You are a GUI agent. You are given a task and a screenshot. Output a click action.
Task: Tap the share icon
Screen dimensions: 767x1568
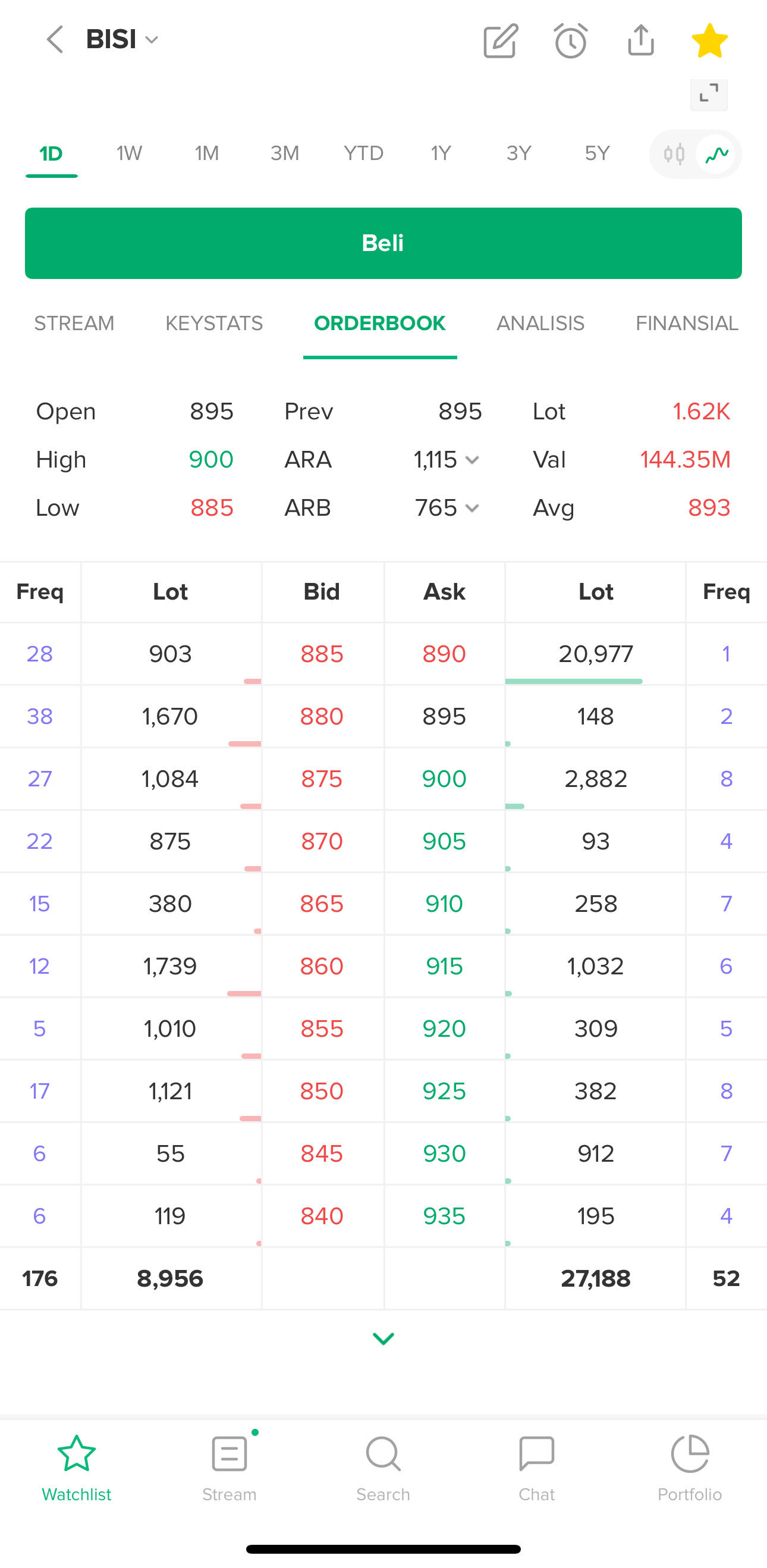click(640, 41)
